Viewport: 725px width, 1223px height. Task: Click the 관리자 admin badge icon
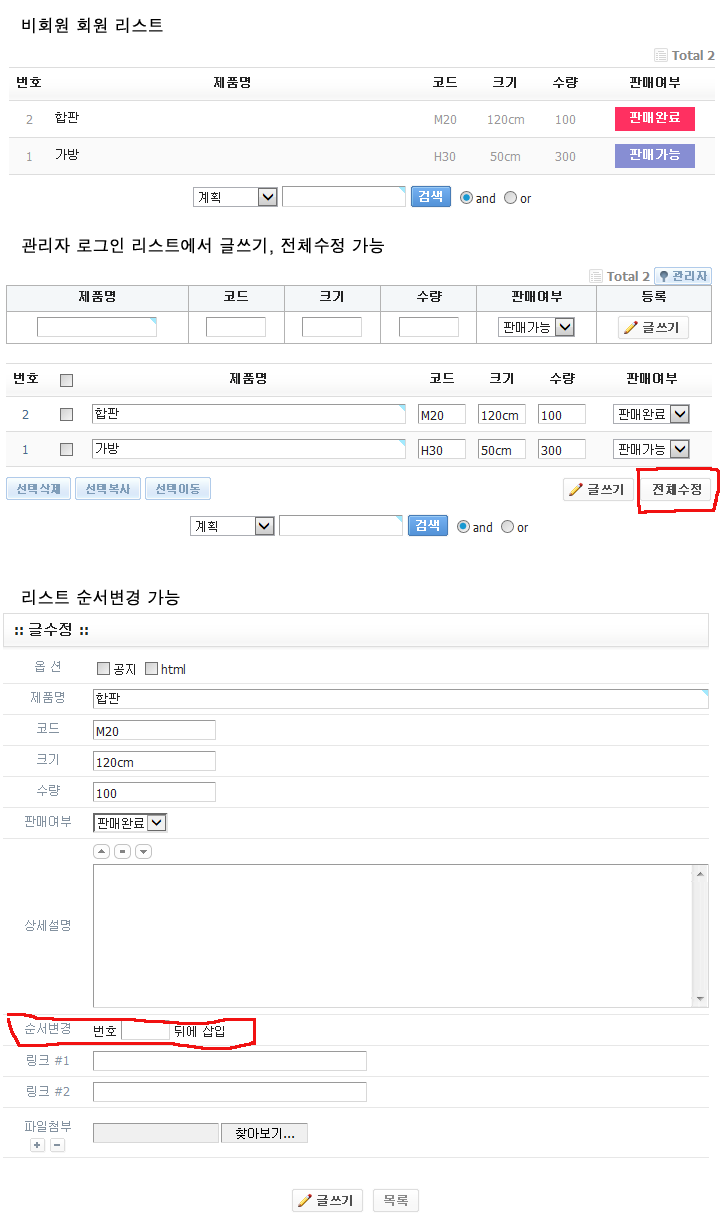point(682,276)
